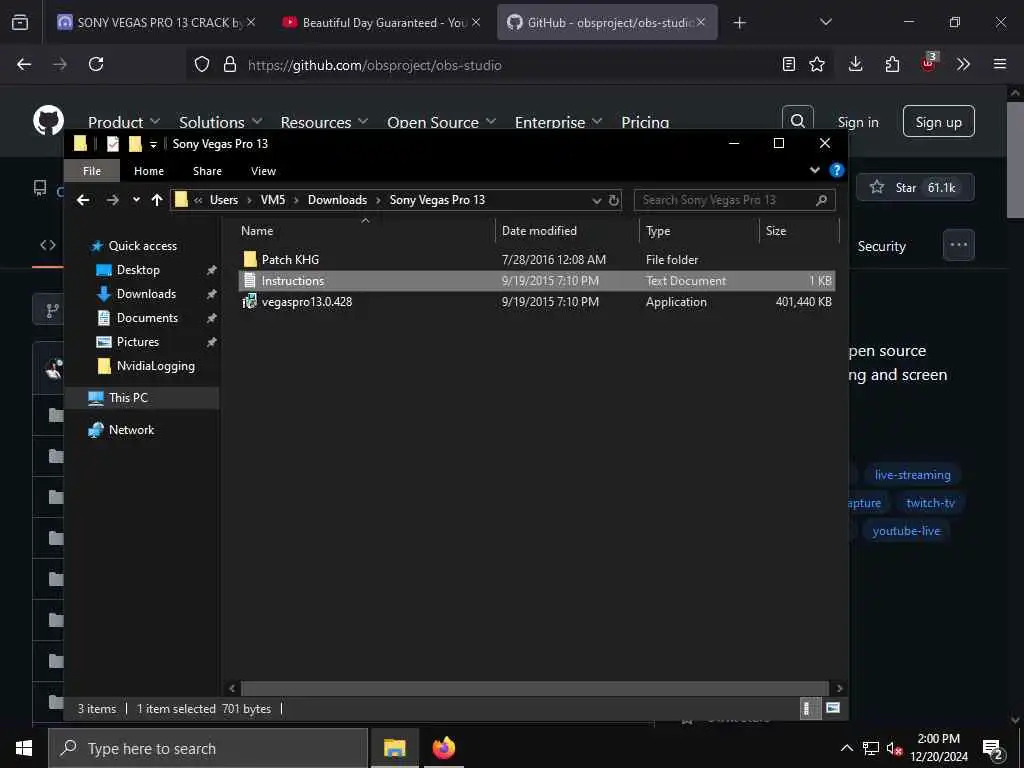Open youtube-live topic tag
1024x768 pixels.
click(x=906, y=531)
